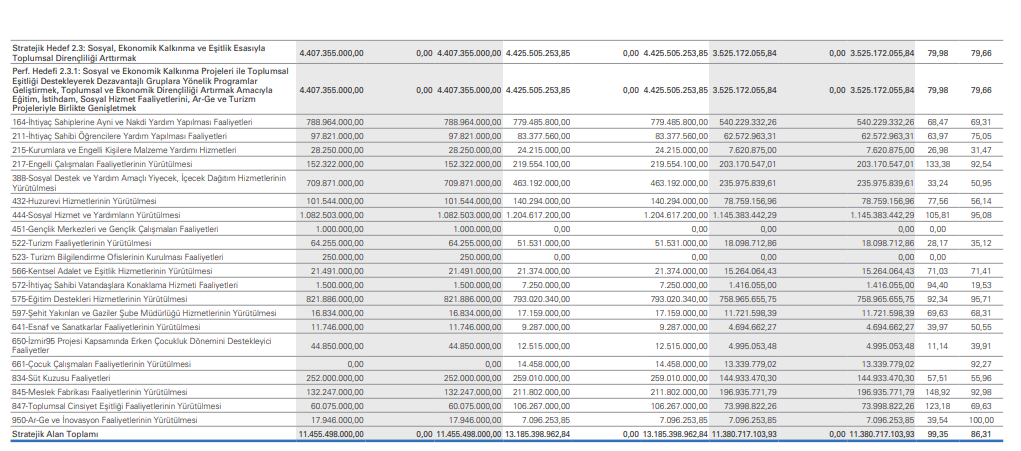Click the 522-Turizm Faaliyetlerinin Yürütülmesi label
Viewport: 1021px width, 451px height.
(81, 243)
